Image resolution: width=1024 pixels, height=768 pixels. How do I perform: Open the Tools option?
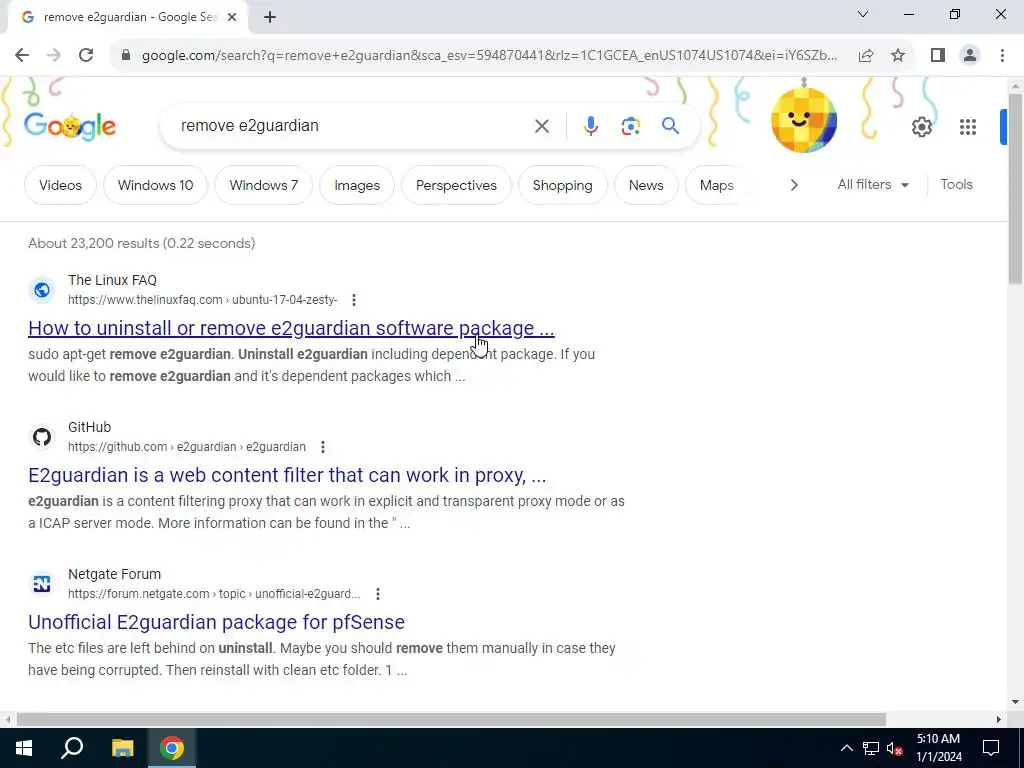coord(956,185)
